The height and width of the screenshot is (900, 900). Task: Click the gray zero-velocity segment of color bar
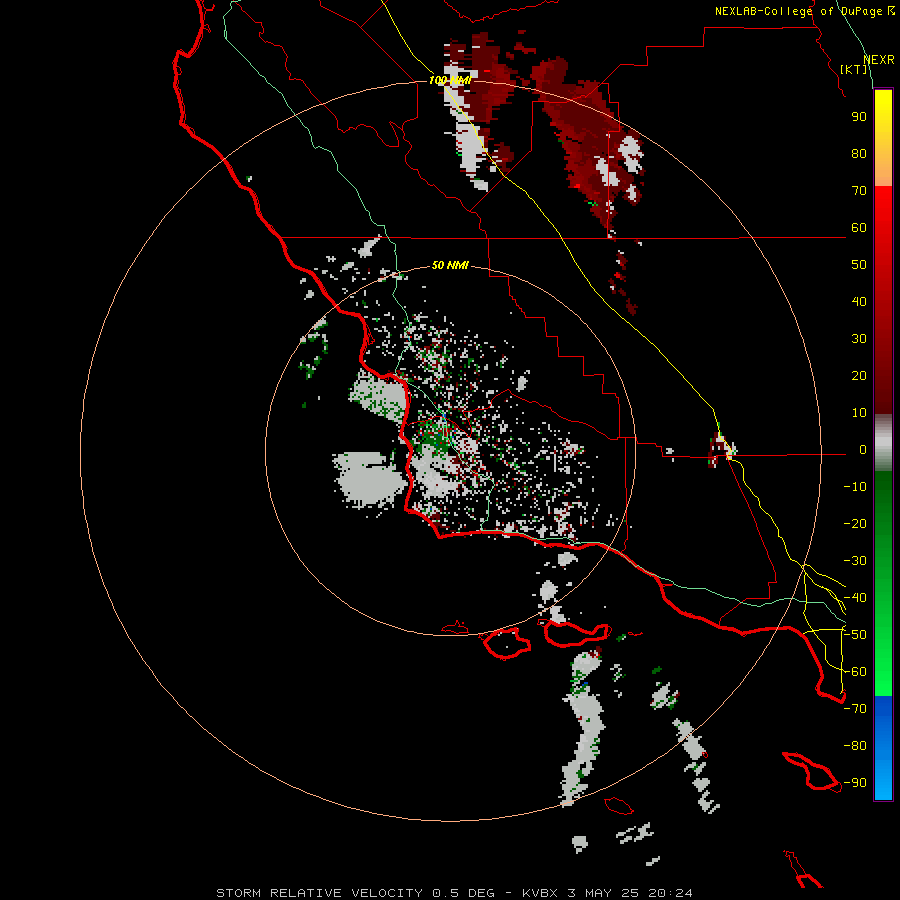pyautogui.click(x=883, y=443)
